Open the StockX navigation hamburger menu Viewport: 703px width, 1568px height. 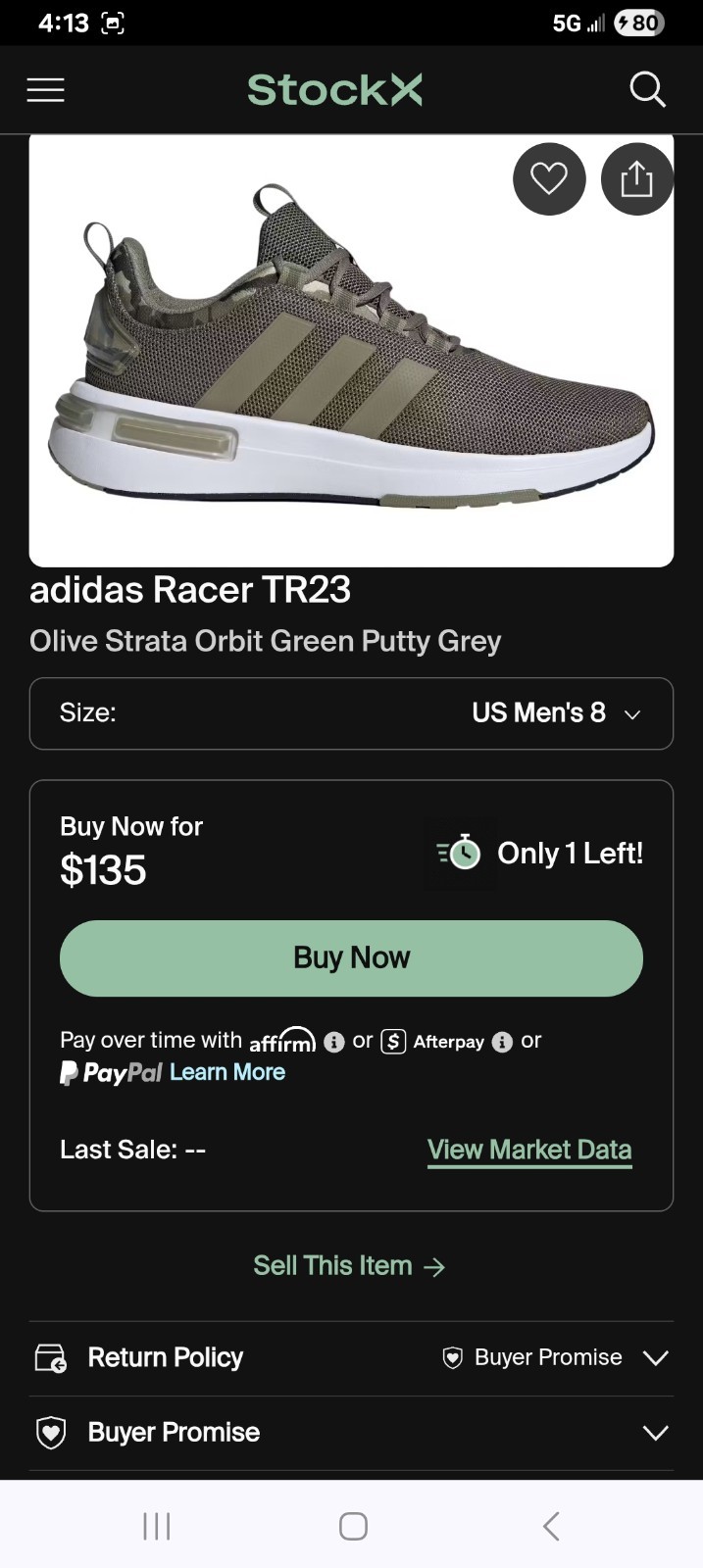point(45,89)
